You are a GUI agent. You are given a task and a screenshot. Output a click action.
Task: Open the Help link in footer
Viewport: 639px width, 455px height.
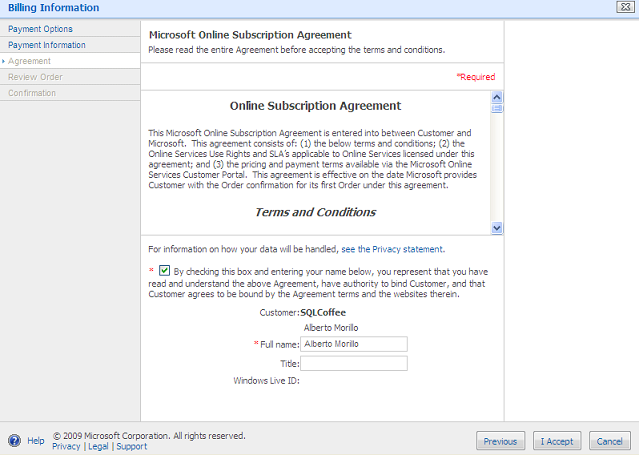coord(36,441)
